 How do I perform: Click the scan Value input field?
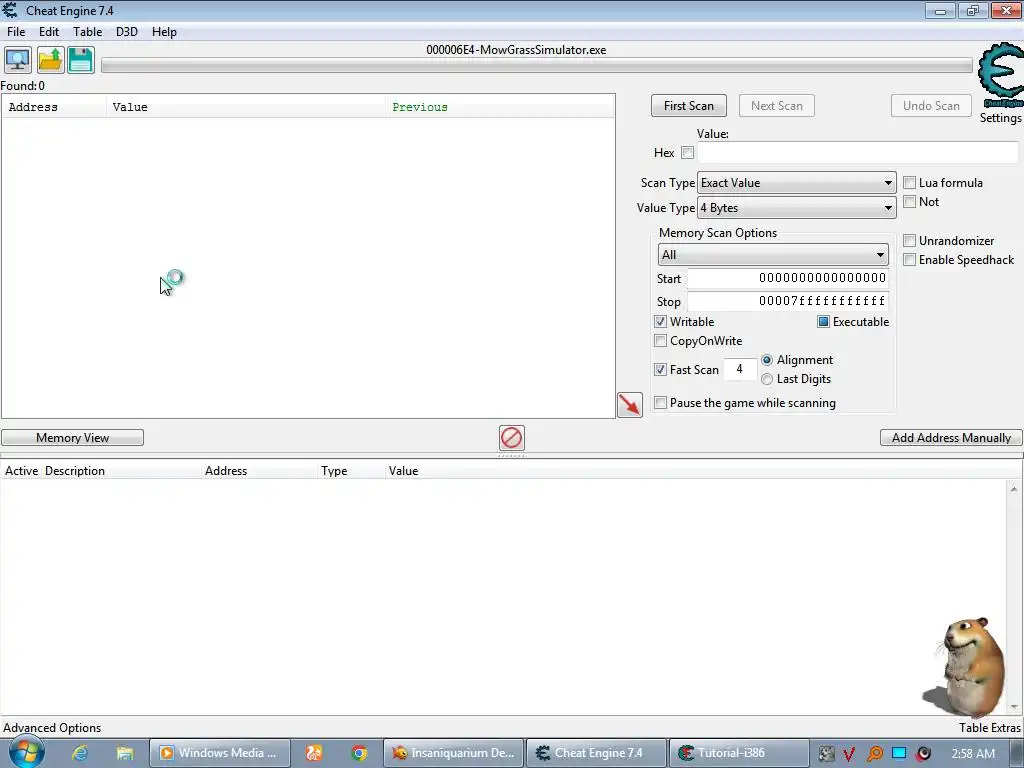pos(857,152)
